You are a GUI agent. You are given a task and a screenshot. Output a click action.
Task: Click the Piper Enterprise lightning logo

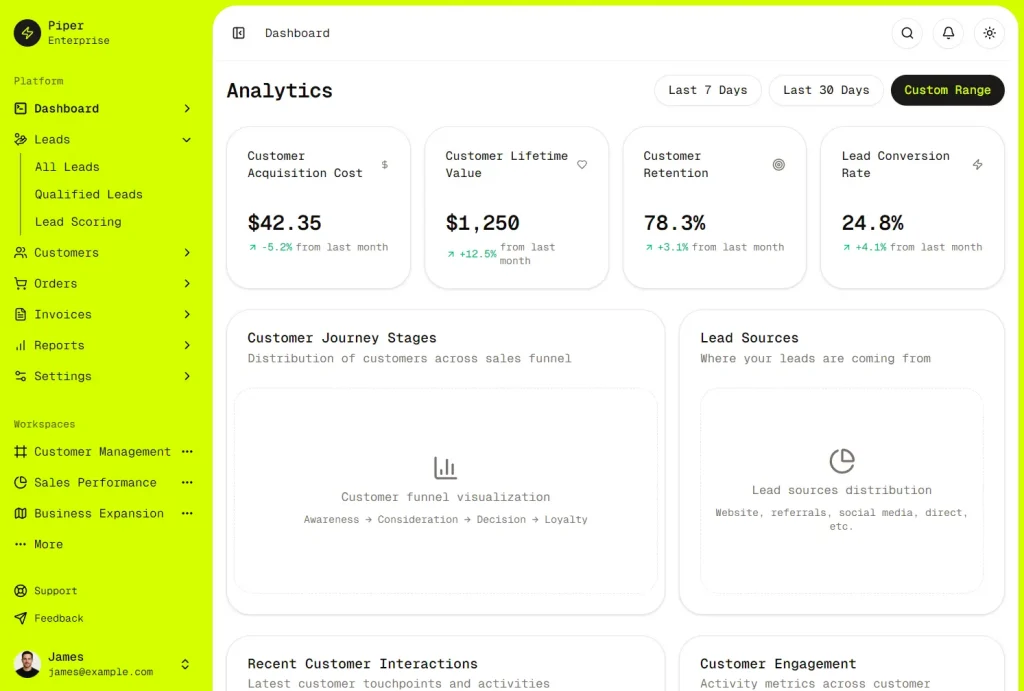(27, 33)
